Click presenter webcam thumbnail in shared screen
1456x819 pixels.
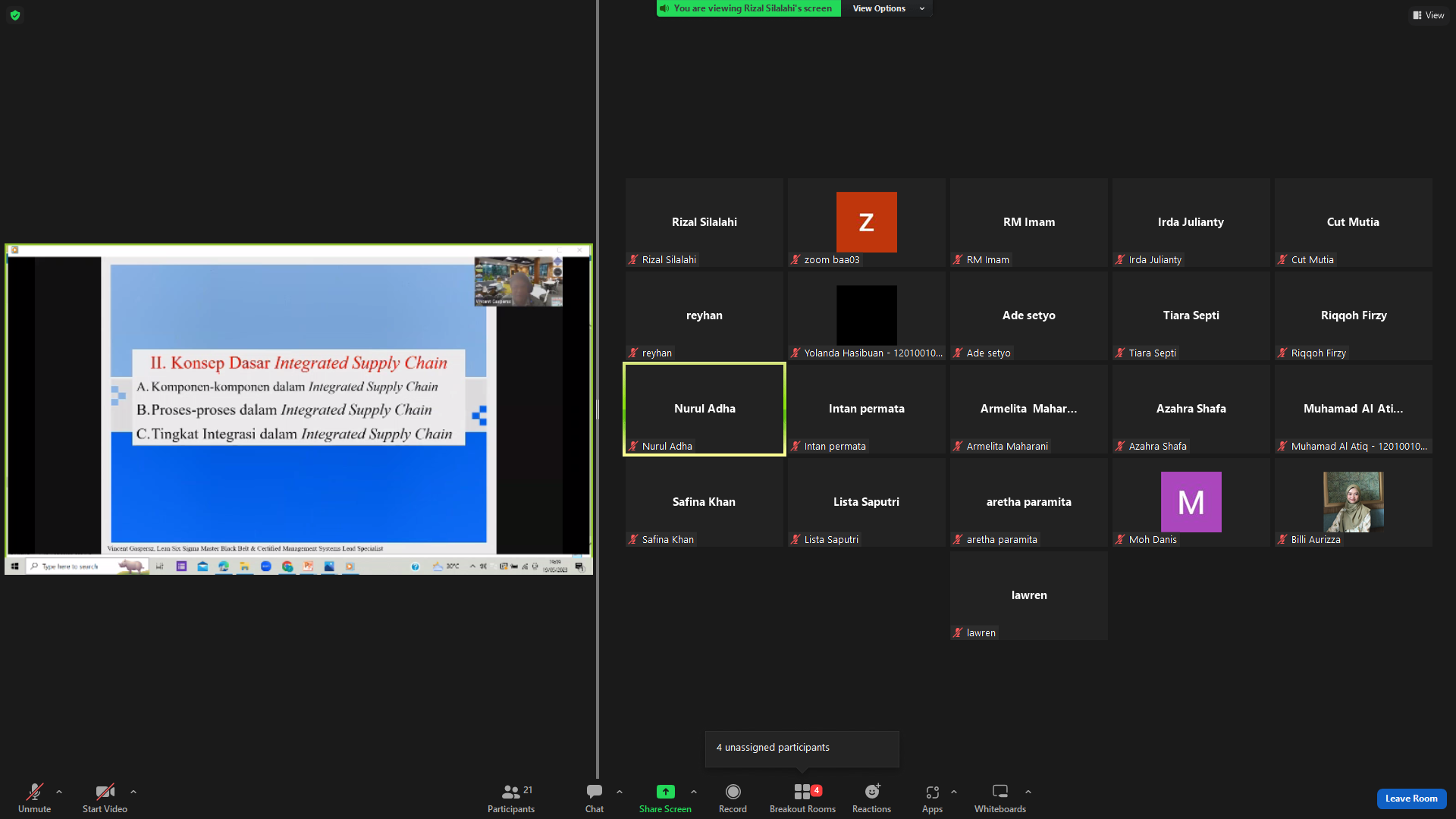click(519, 281)
